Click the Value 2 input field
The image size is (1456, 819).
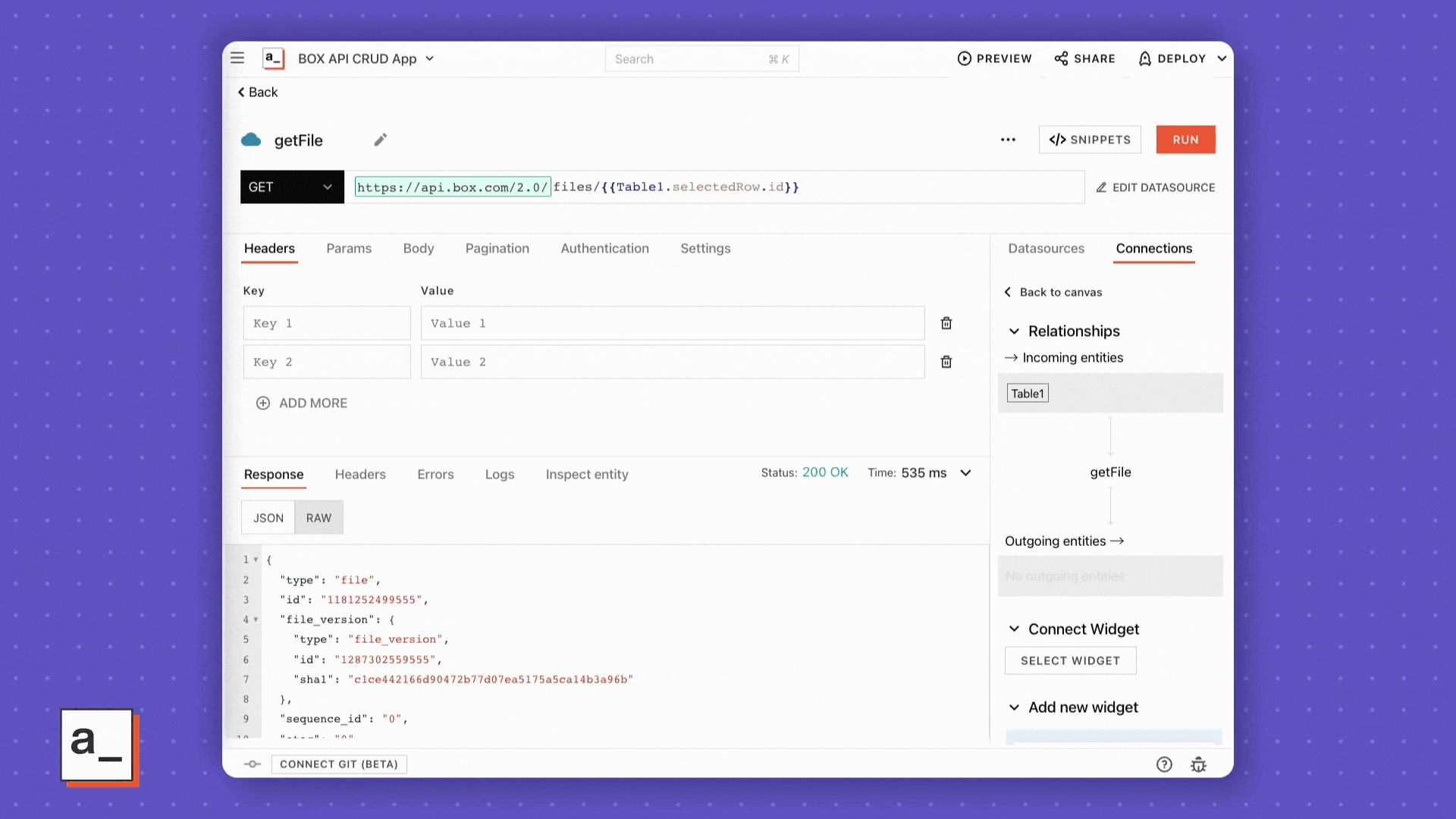[673, 362]
